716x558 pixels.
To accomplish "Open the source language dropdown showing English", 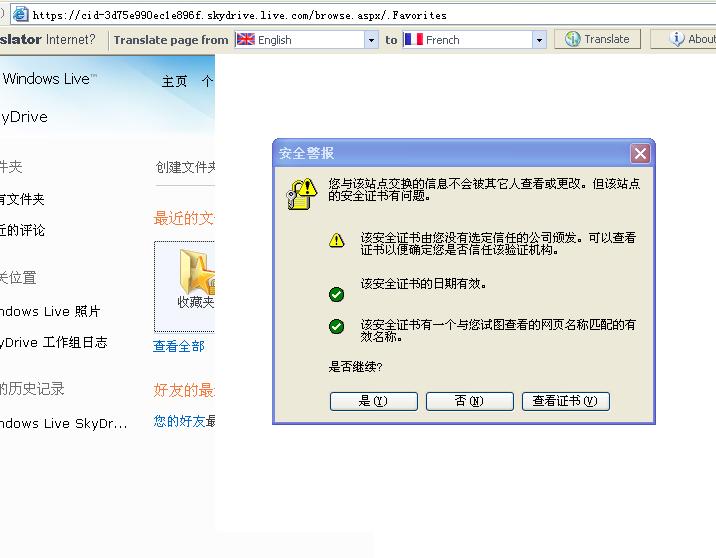I will pyautogui.click(x=371, y=40).
